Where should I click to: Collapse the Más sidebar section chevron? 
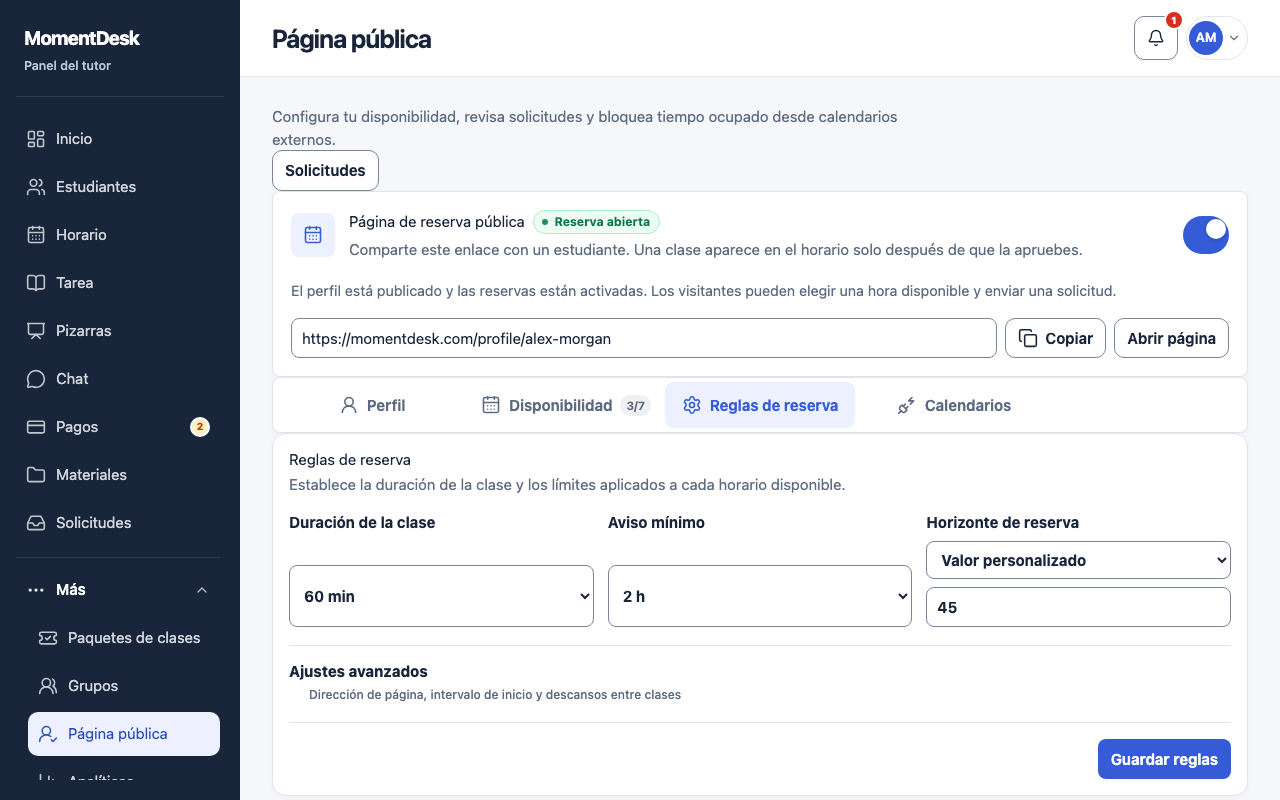pyautogui.click(x=202, y=590)
